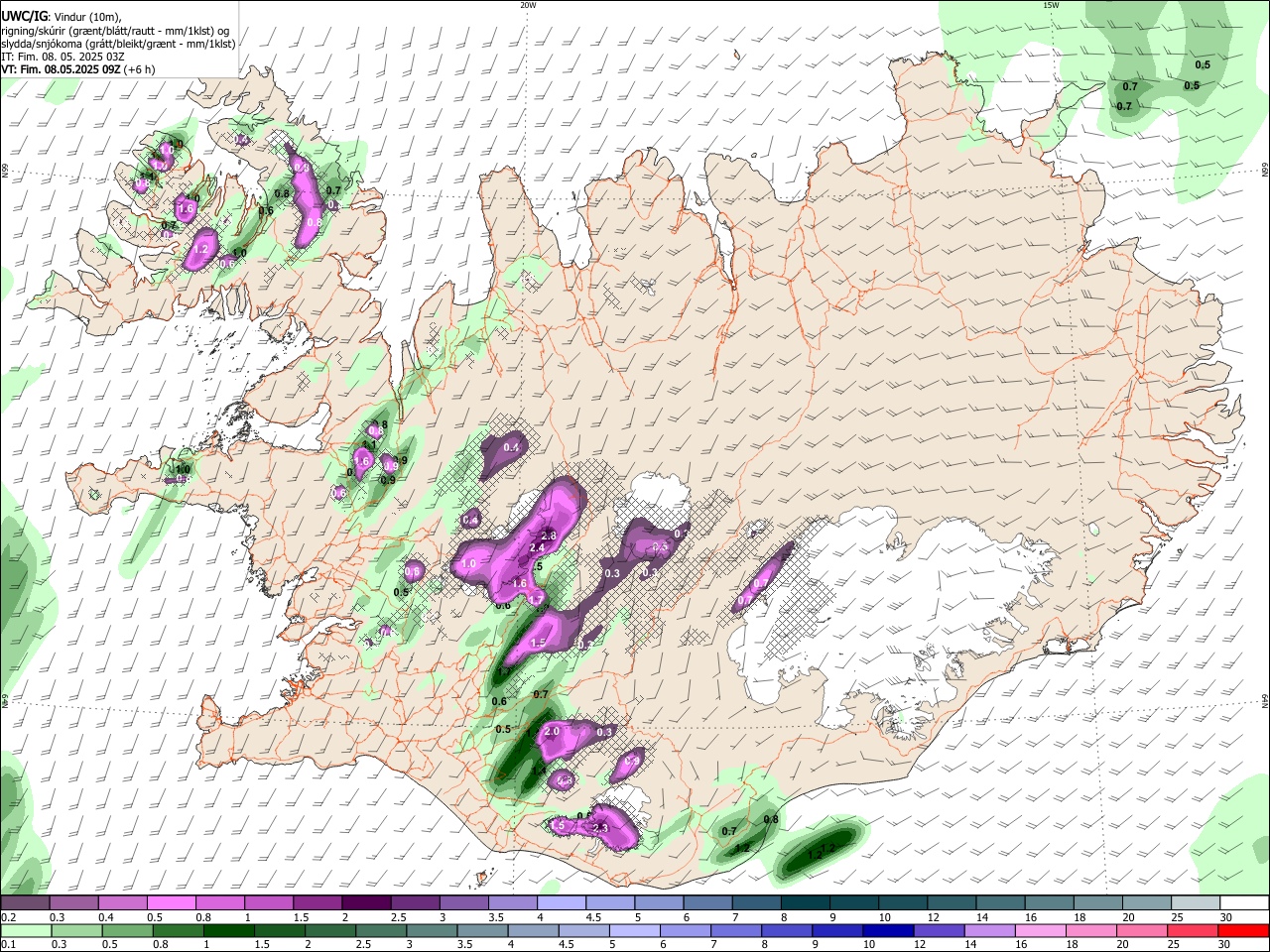Click the 20W longitude label
Screen dimensions: 1270x952
tap(528, 5)
